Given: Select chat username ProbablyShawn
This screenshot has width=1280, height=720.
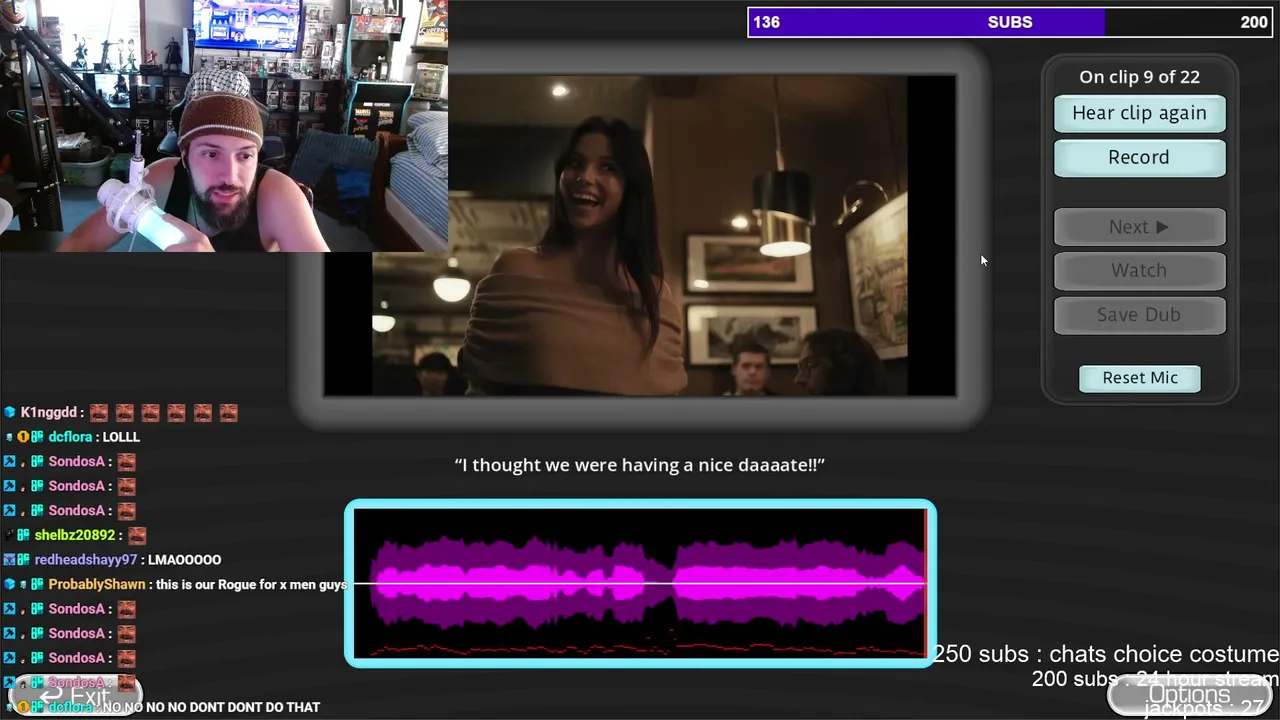Looking at the screenshot, I should pyautogui.click(x=97, y=584).
